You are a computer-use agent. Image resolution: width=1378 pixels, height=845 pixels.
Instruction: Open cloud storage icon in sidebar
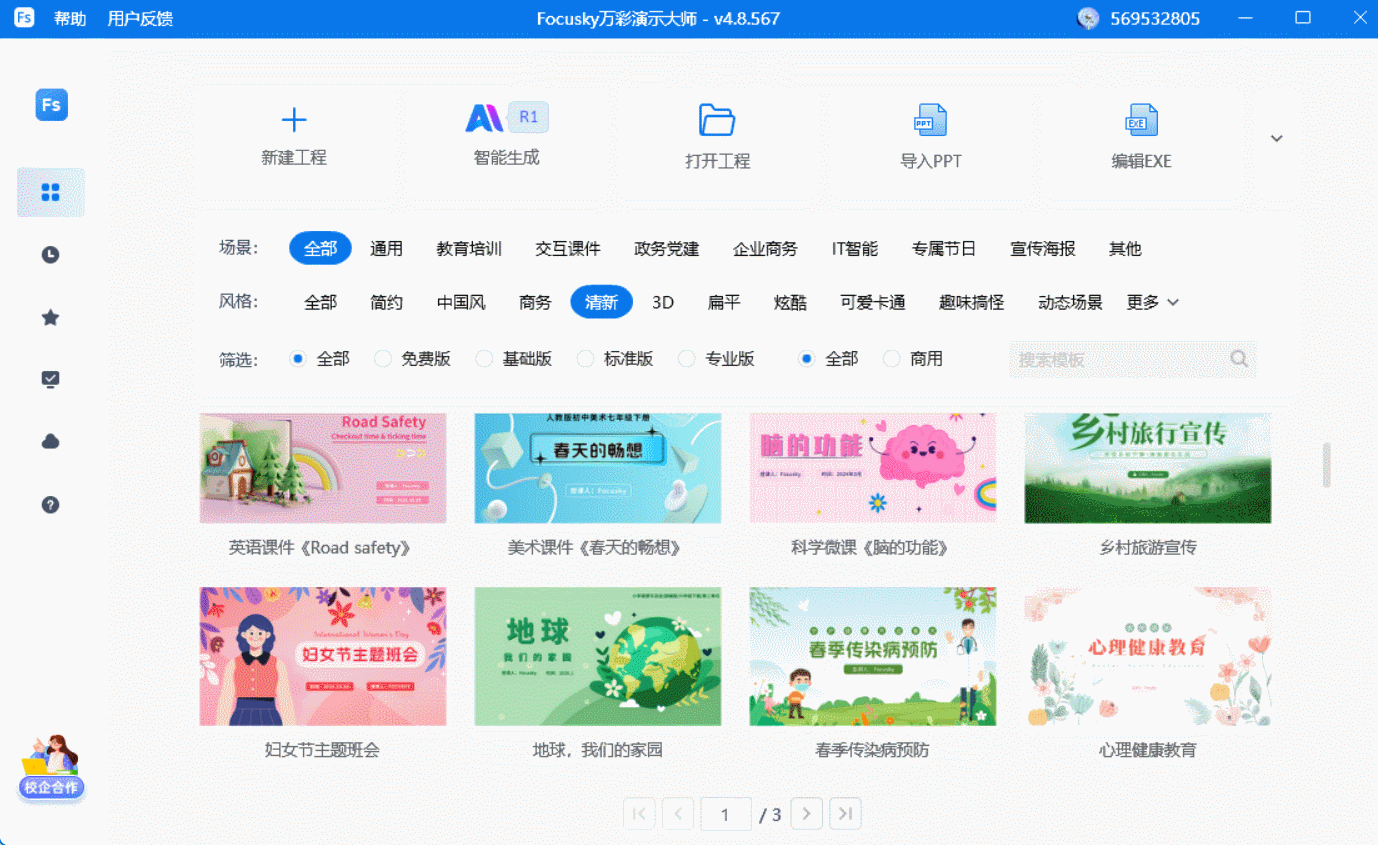pyautogui.click(x=50, y=442)
